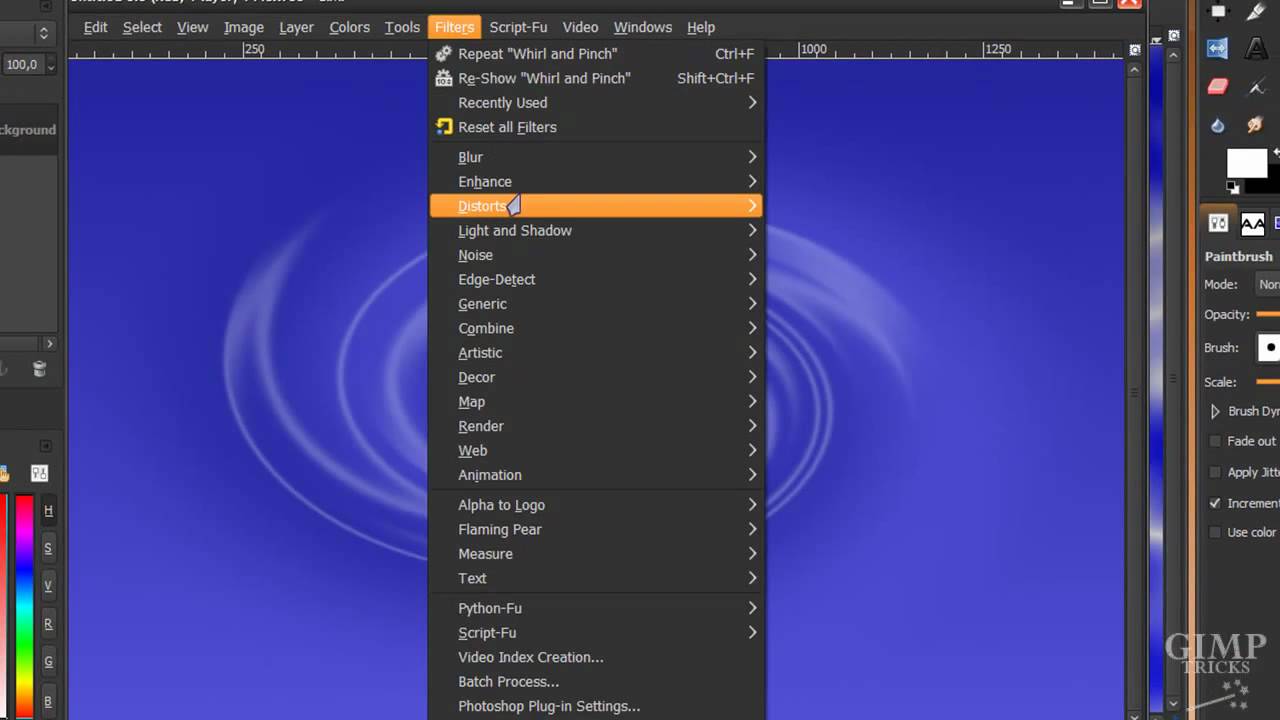
Task: Select the Clone tool beside Eraser
Action: click(x=1256, y=87)
